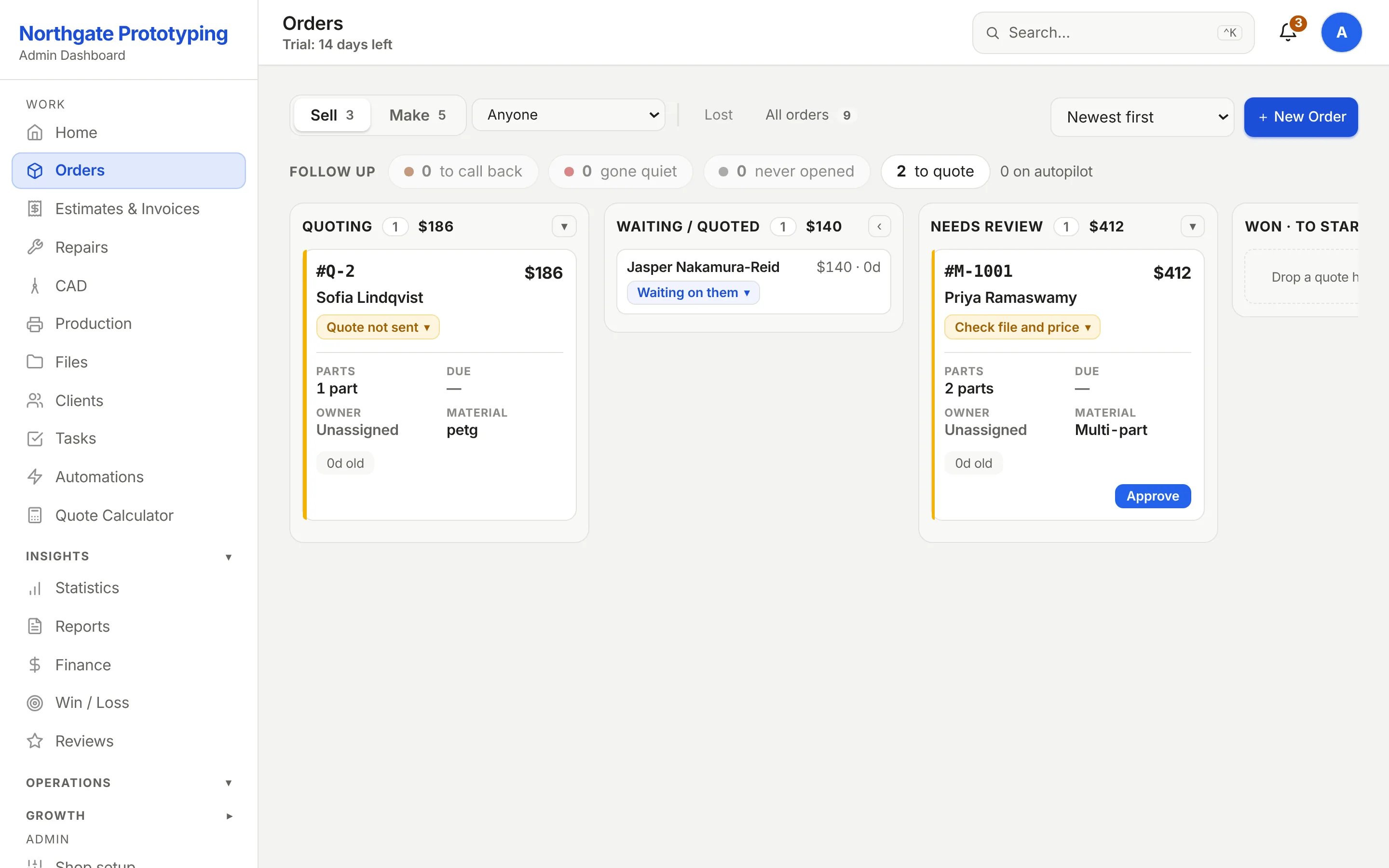Toggle the 'gone quiet' follow-up filter

tap(620, 172)
